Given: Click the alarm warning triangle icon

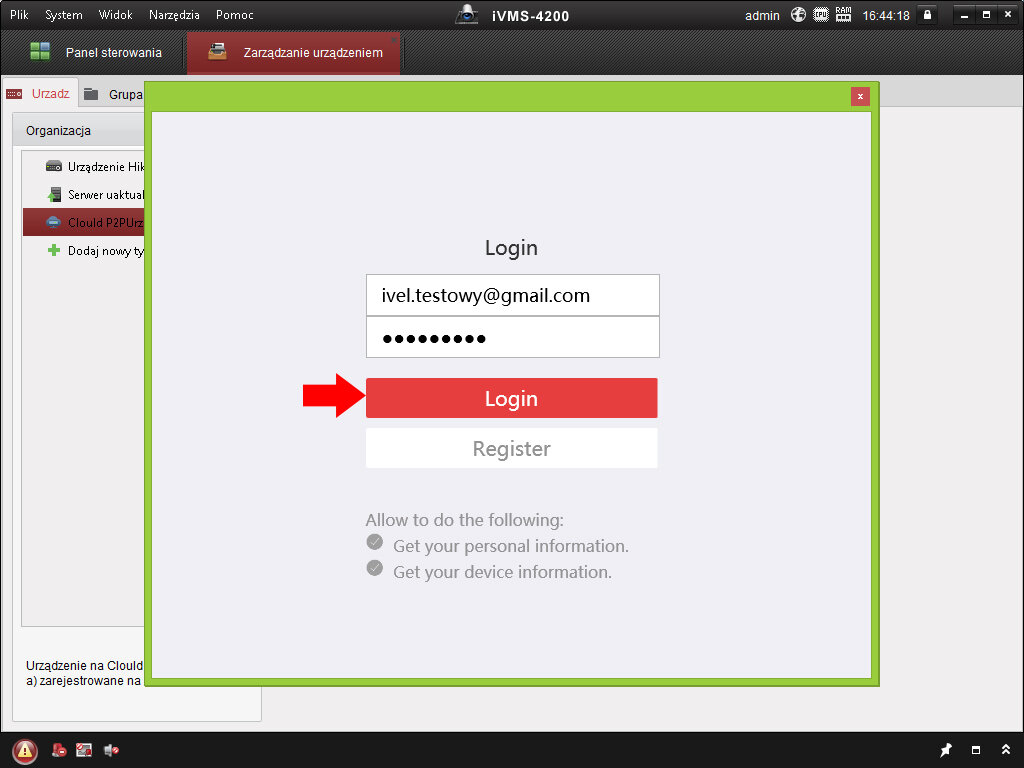Looking at the screenshot, I should (25, 751).
